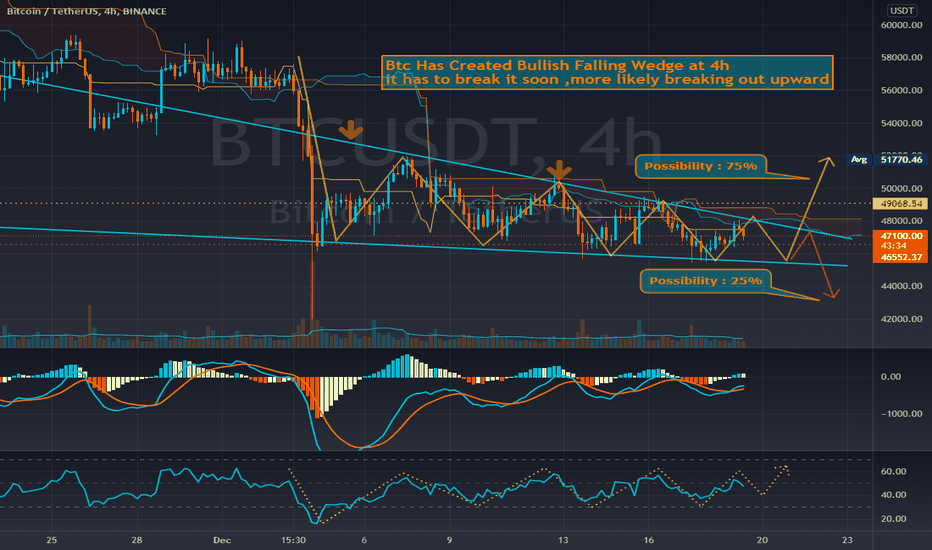Click the date label 28 on time axis
Viewport: 932px width, 550px height.
coord(137,540)
